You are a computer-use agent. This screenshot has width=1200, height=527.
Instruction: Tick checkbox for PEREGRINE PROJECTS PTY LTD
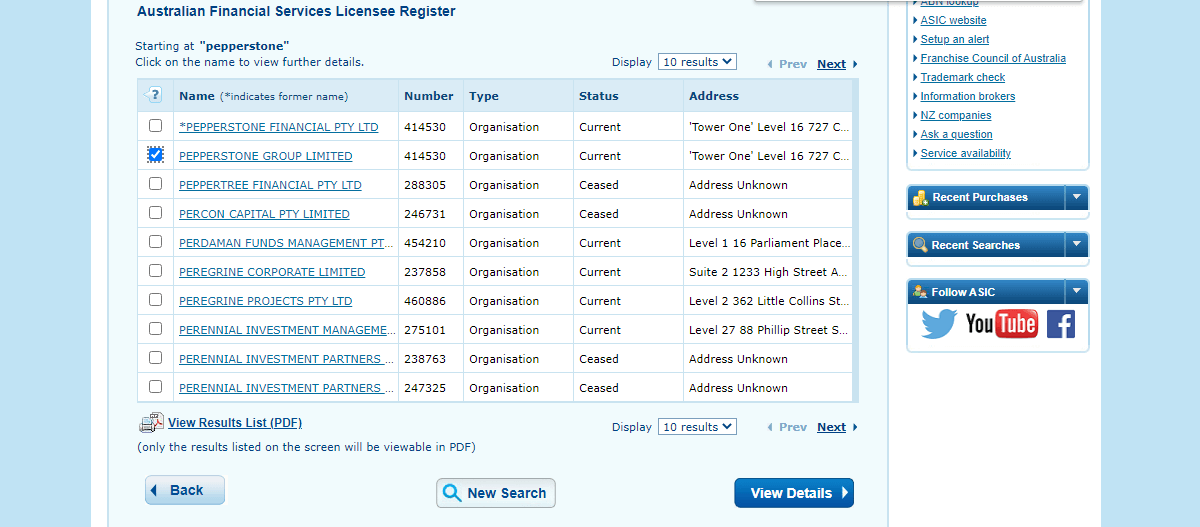(x=155, y=300)
